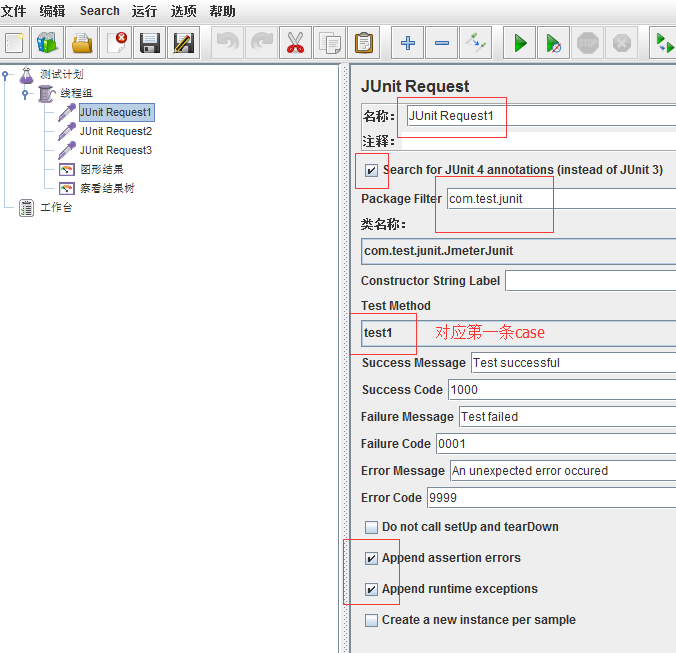Select 图形结果 in the tree
This screenshot has width=676, height=653.
click(x=102, y=169)
